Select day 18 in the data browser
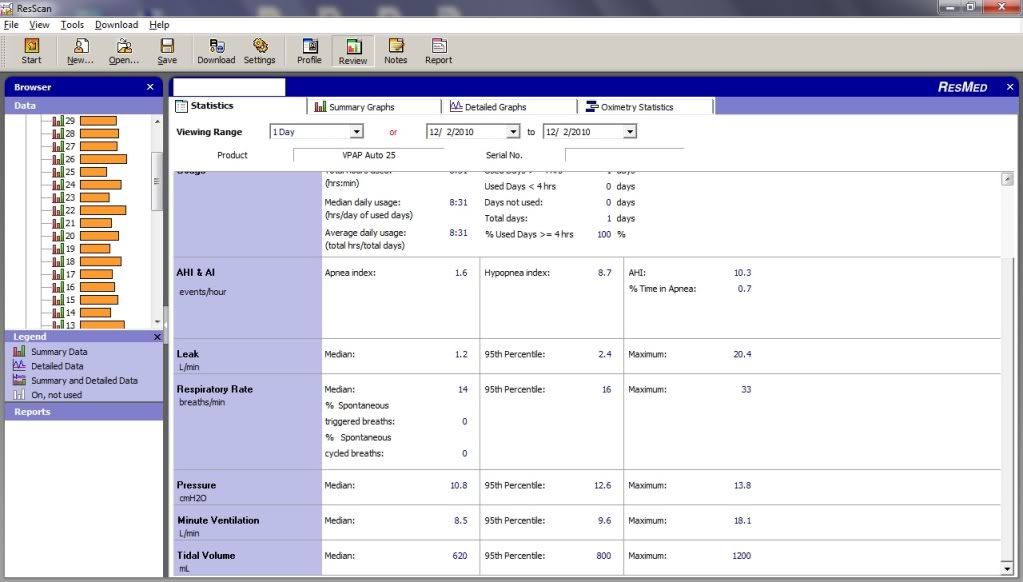The height and width of the screenshot is (582, 1023). pos(87,261)
